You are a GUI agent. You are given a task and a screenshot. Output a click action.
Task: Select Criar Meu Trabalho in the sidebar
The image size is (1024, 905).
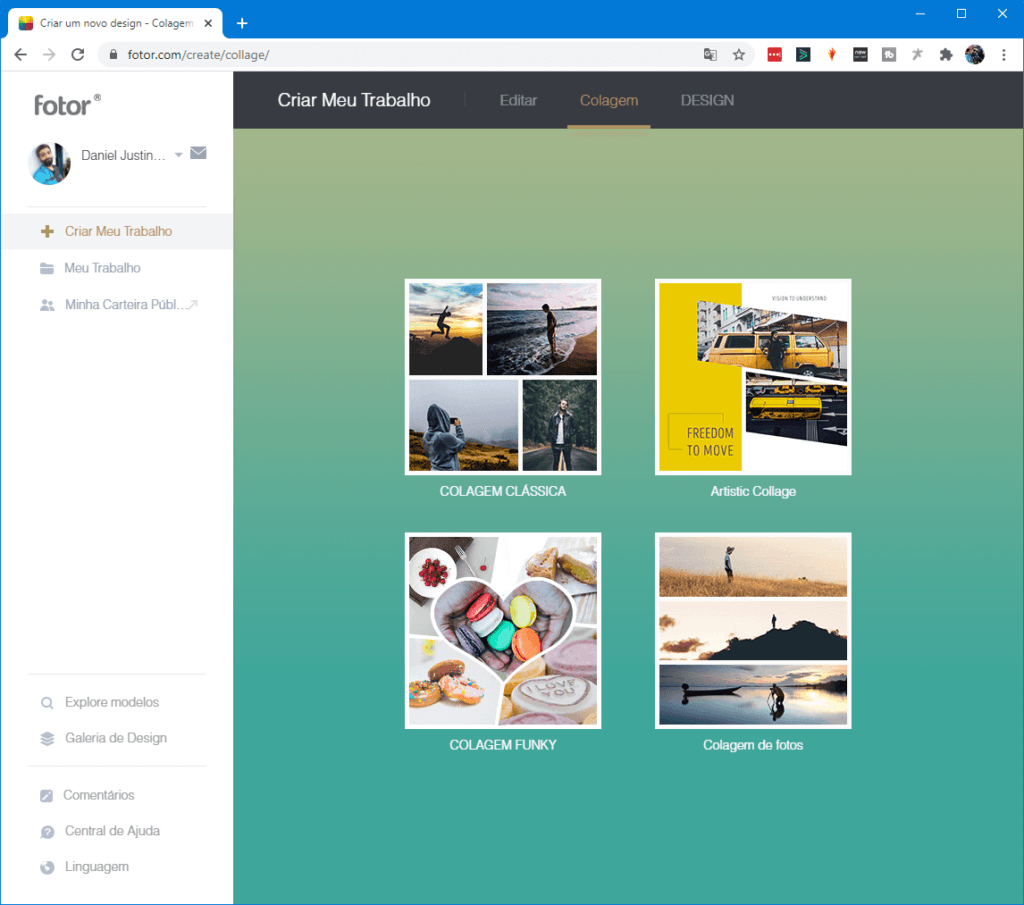pyautogui.click(x=117, y=231)
